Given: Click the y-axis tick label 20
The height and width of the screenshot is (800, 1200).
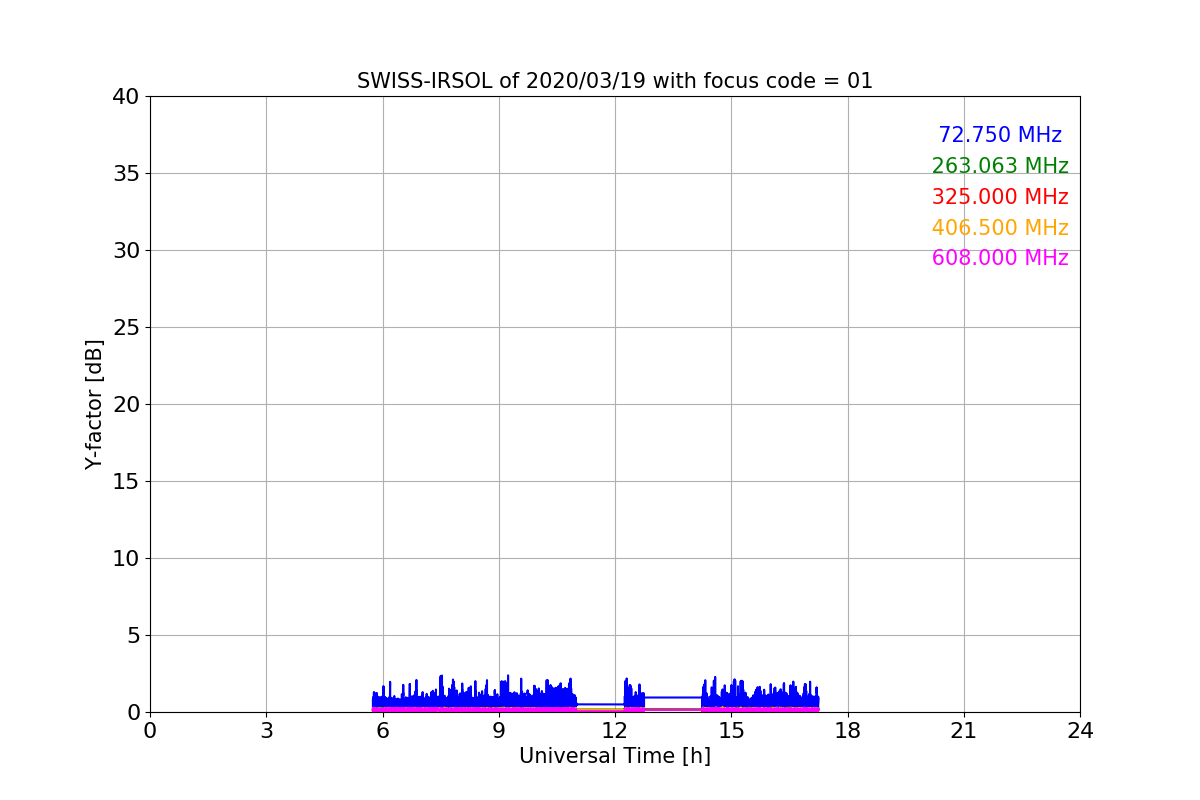Looking at the screenshot, I should [x=126, y=405].
